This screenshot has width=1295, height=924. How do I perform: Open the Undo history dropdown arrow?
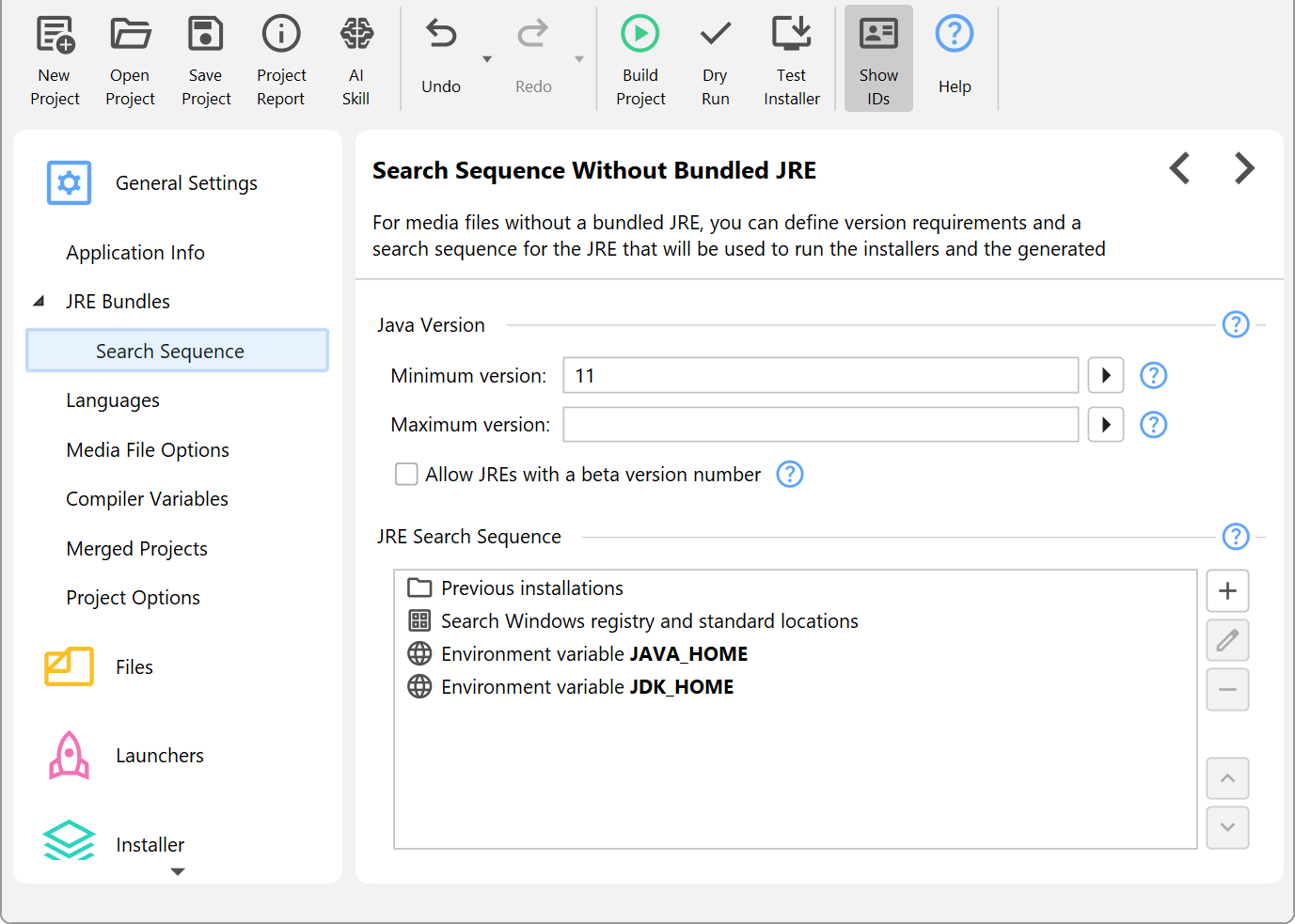click(x=487, y=59)
